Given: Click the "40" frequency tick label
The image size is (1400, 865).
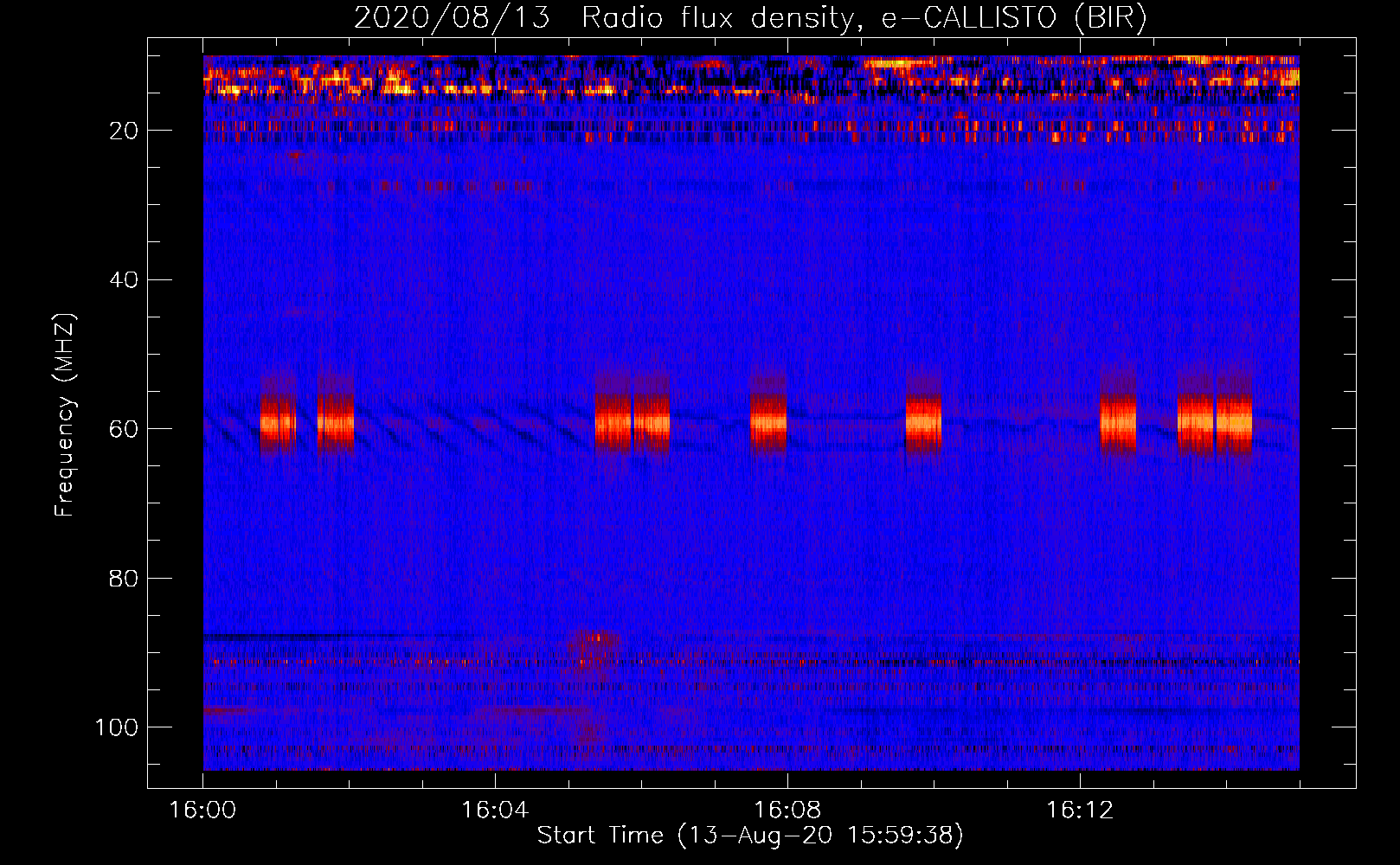Looking at the screenshot, I should tap(124, 280).
